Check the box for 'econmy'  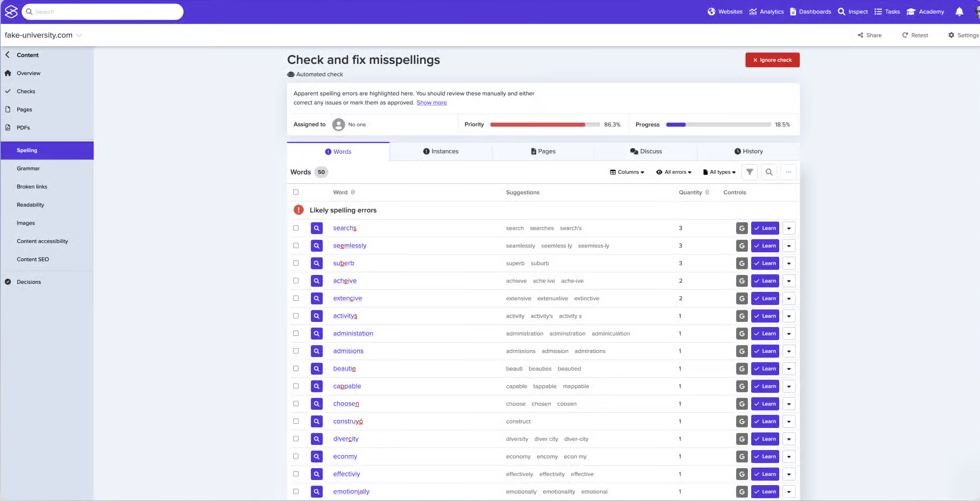click(296, 456)
